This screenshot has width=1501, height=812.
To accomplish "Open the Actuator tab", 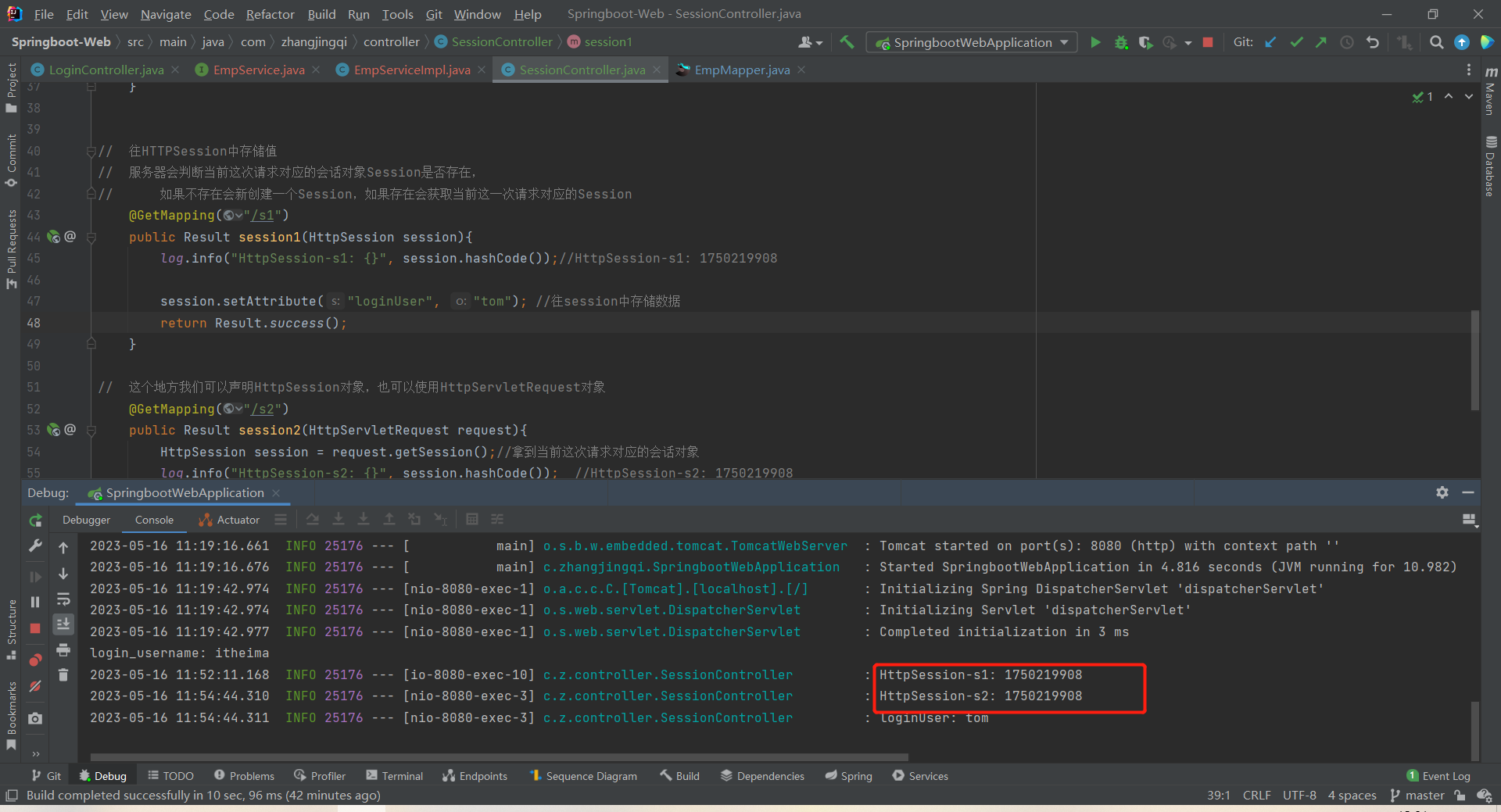I will 230,520.
